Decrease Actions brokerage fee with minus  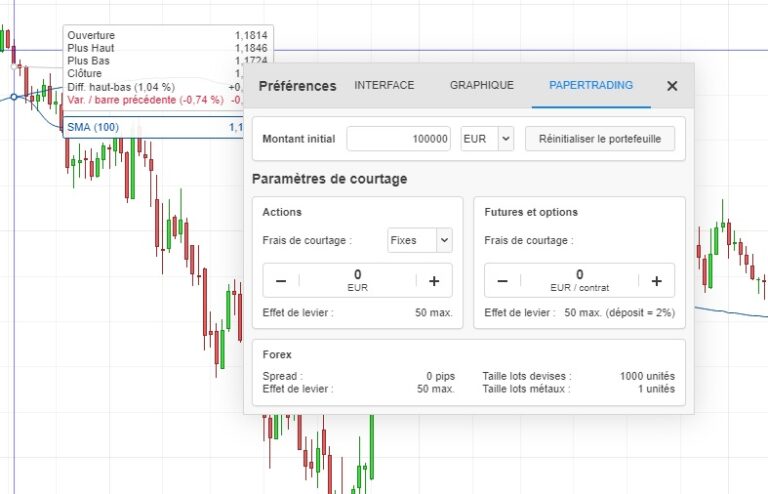point(281,281)
